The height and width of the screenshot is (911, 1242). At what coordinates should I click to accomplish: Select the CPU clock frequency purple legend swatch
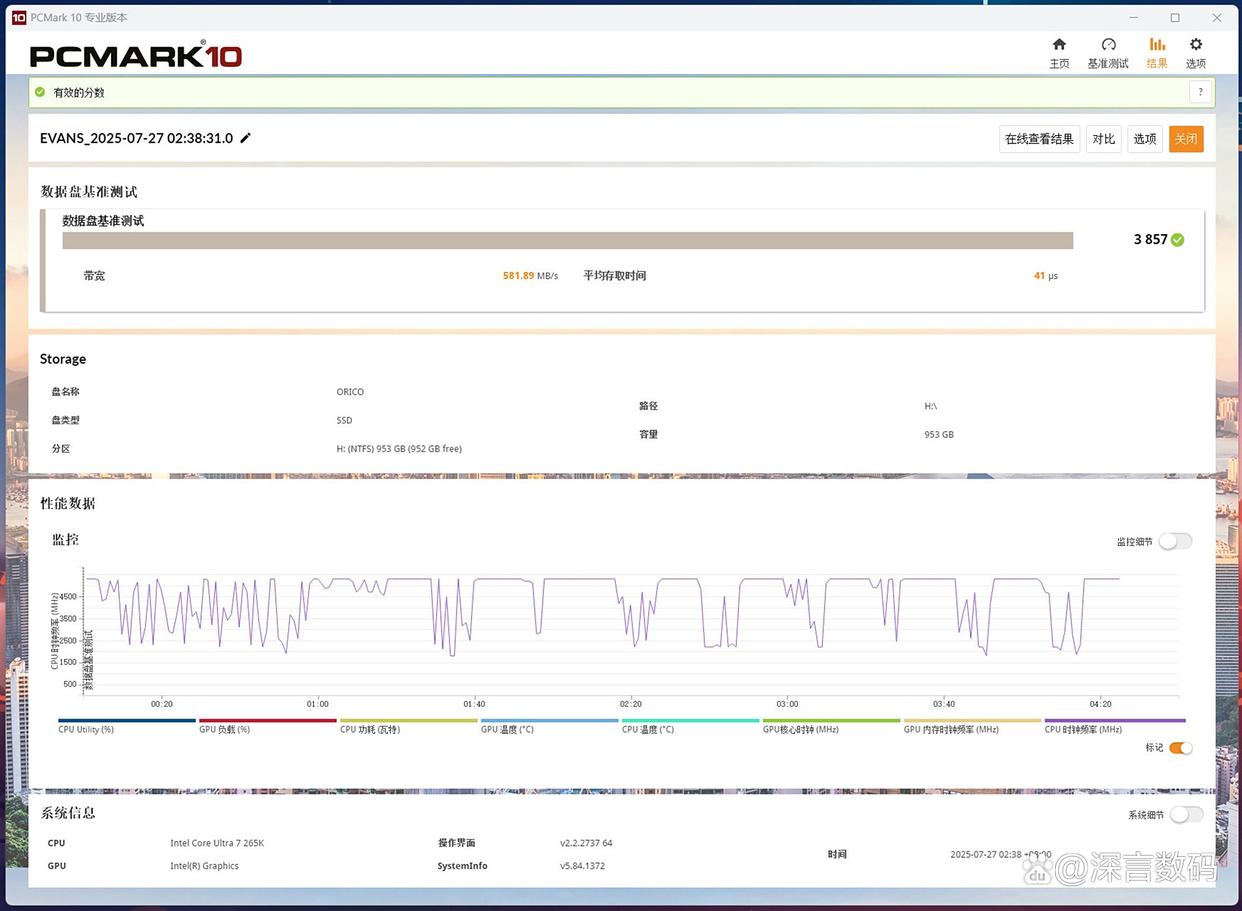(x=1114, y=721)
